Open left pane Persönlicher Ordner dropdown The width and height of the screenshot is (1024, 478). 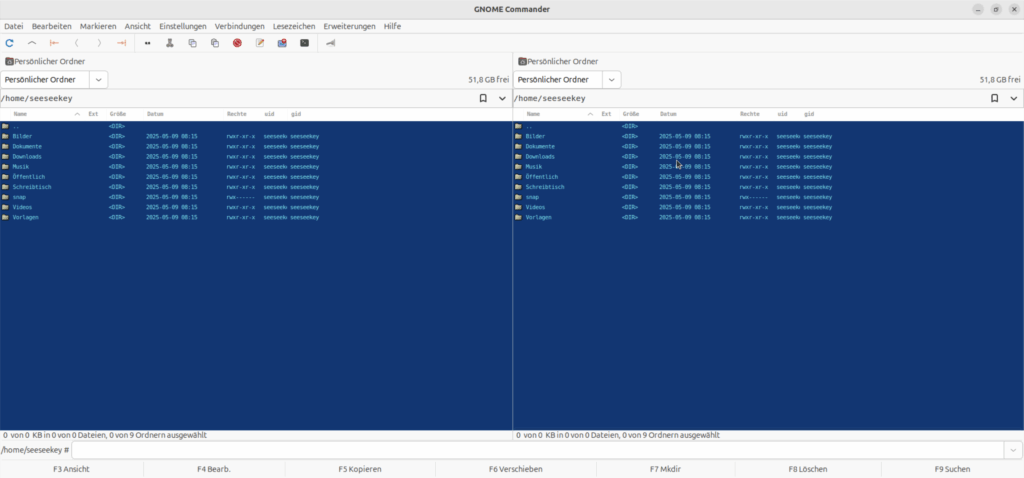pos(98,79)
